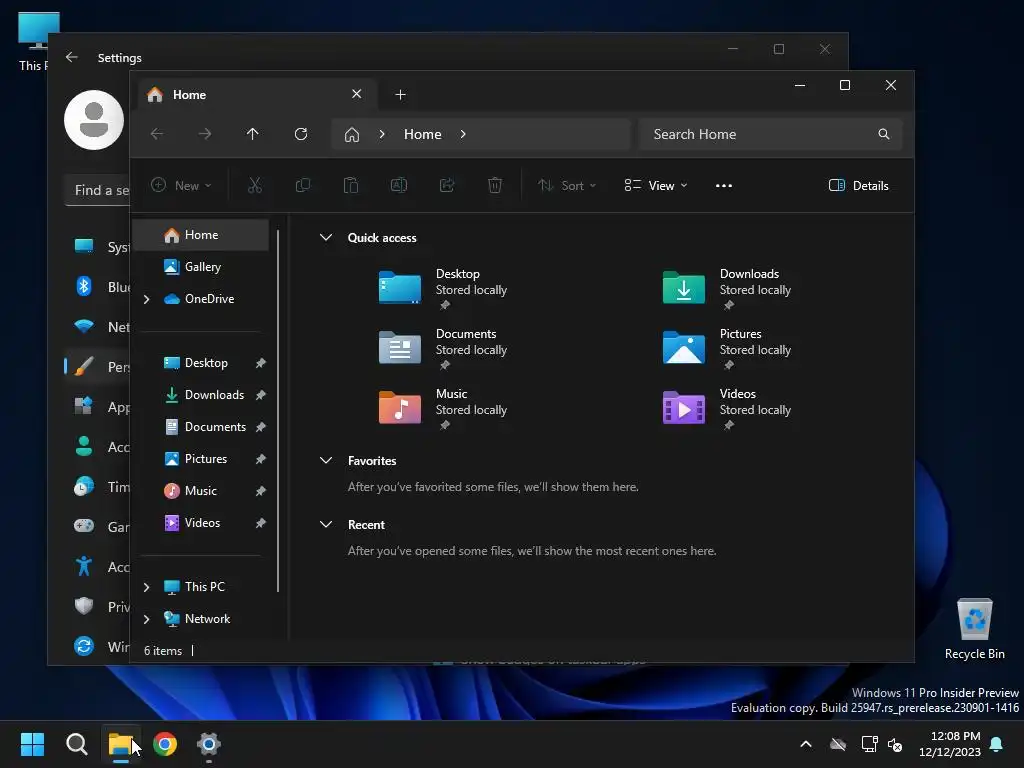Image resolution: width=1024 pixels, height=768 pixels.
Task: Click the Paste clipboard icon
Action: tap(351, 185)
